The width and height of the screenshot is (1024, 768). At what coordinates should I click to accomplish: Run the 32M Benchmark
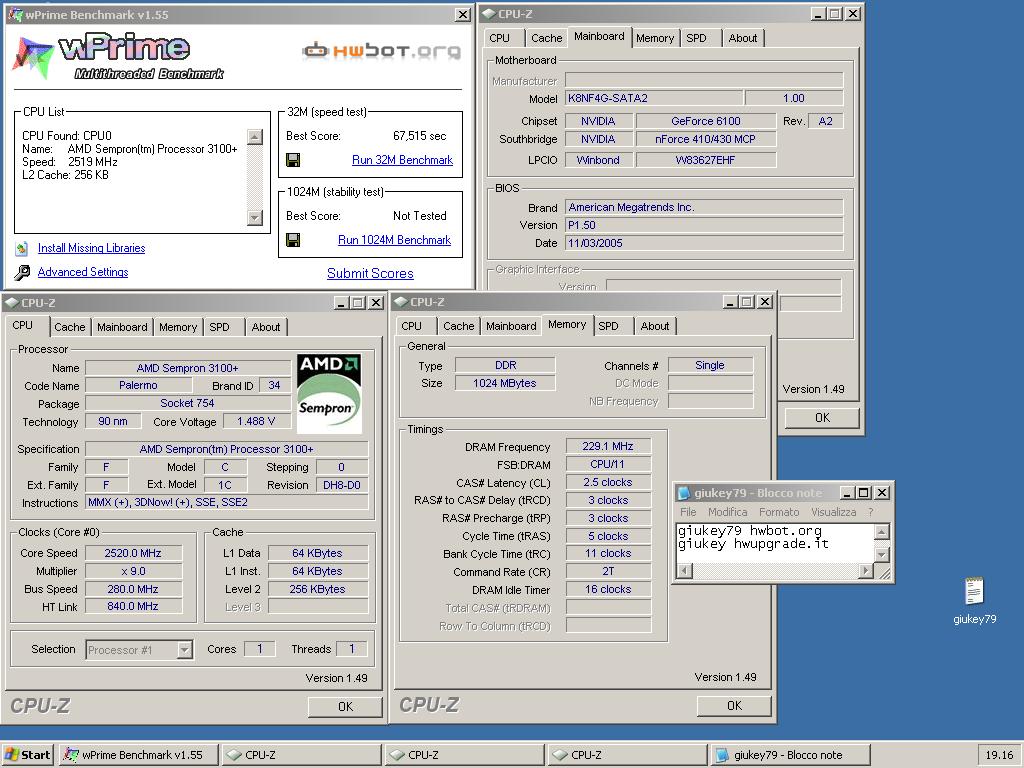402,160
